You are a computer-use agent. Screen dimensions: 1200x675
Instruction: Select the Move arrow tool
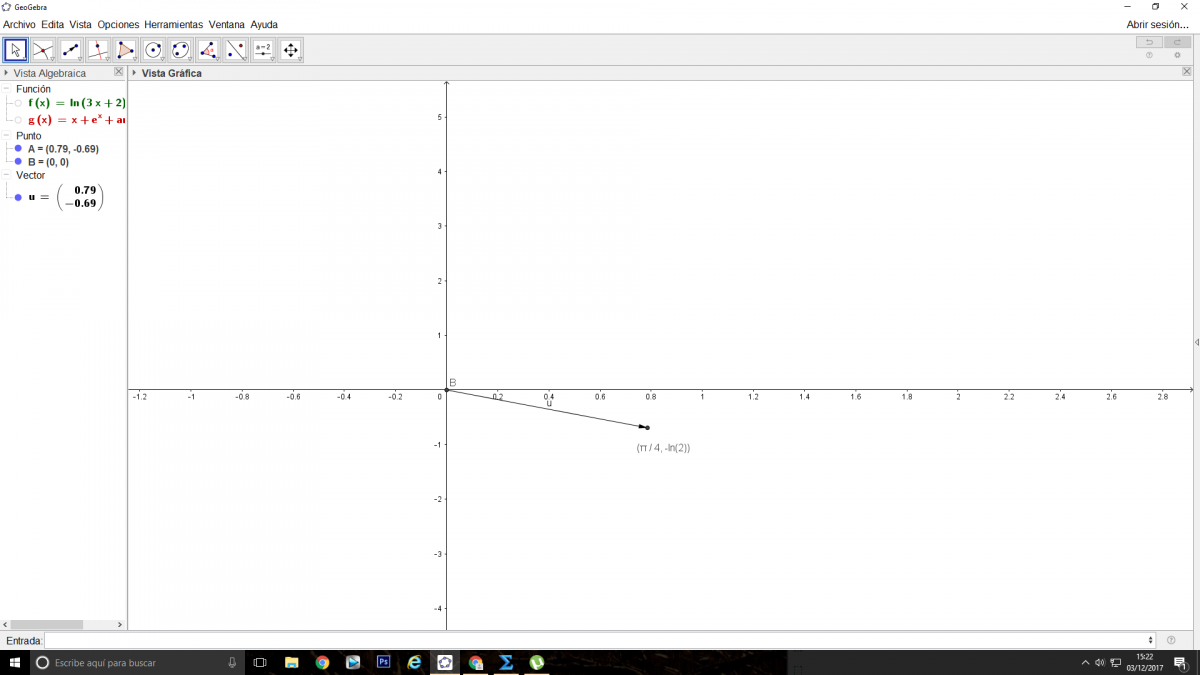coord(15,50)
